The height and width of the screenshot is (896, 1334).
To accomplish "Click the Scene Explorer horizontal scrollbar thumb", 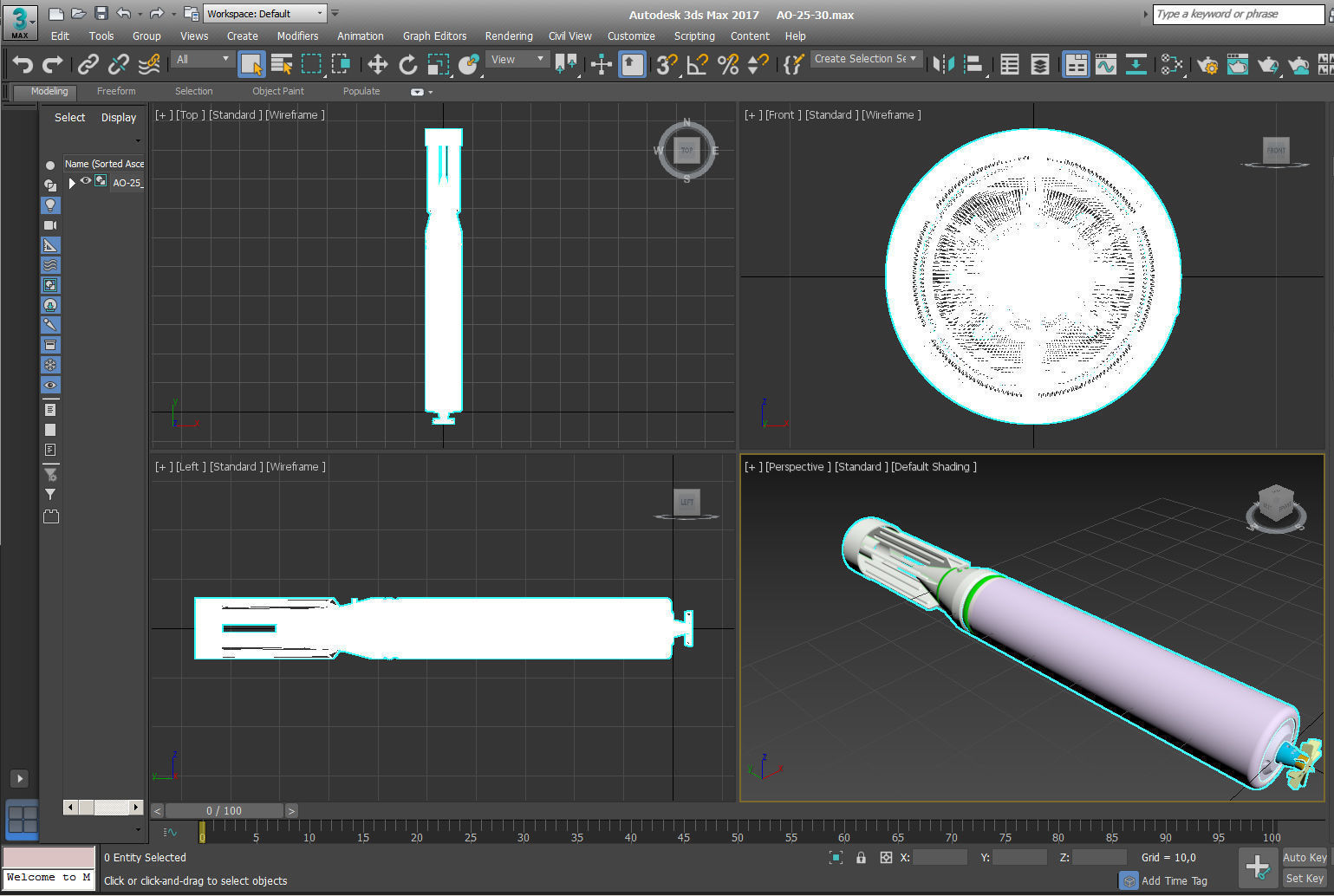I will [86, 808].
